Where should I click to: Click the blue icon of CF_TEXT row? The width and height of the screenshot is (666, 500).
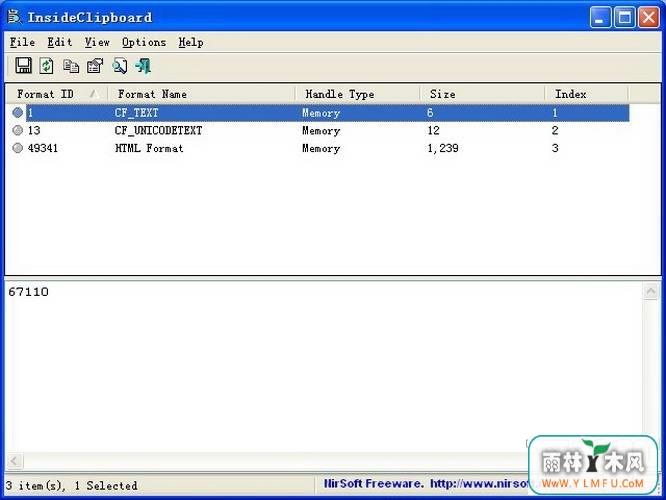[17, 113]
